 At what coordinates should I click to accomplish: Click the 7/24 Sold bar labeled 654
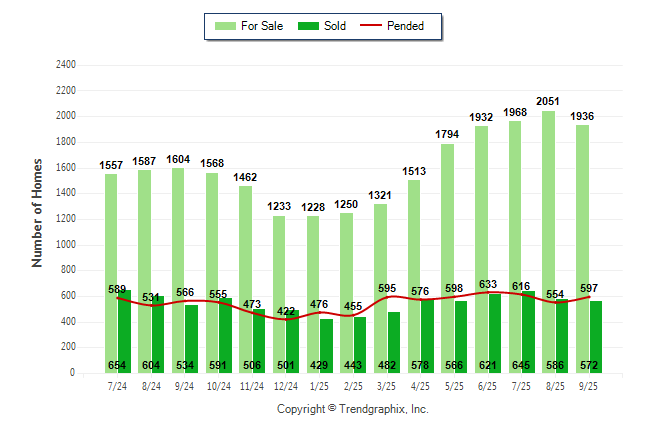pyautogui.click(x=125, y=330)
